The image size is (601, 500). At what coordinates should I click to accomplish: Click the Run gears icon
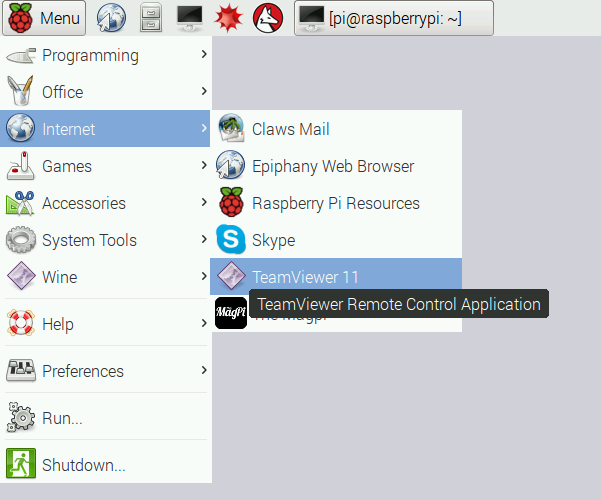[x=21, y=417]
